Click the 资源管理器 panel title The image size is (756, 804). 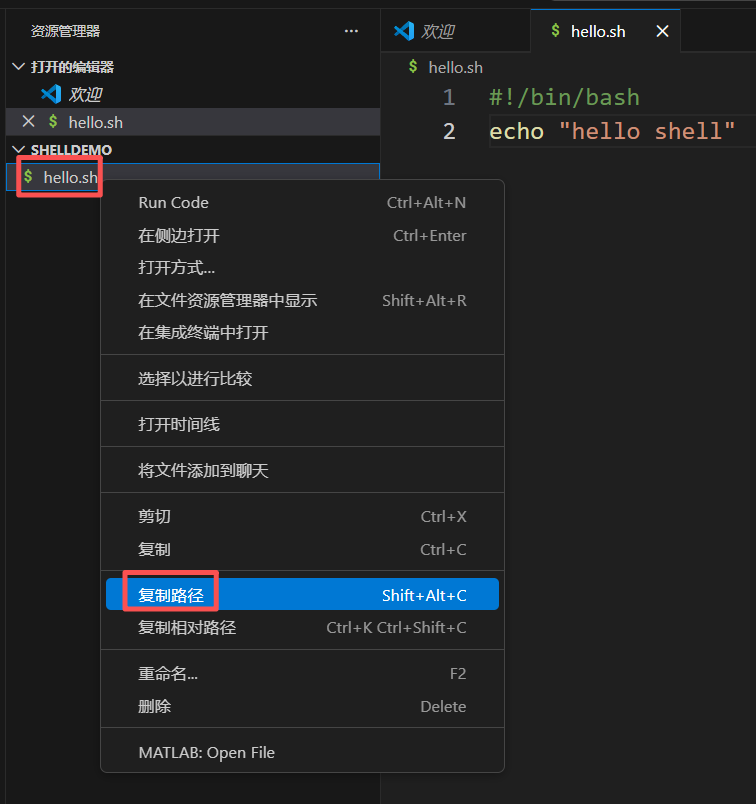click(x=65, y=31)
